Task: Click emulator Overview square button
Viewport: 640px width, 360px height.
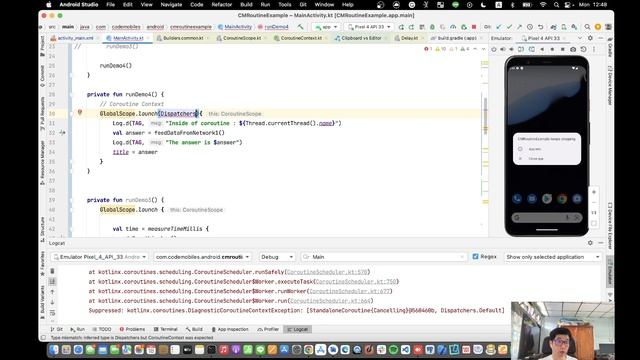Action: pyautogui.click(x=562, y=49)
